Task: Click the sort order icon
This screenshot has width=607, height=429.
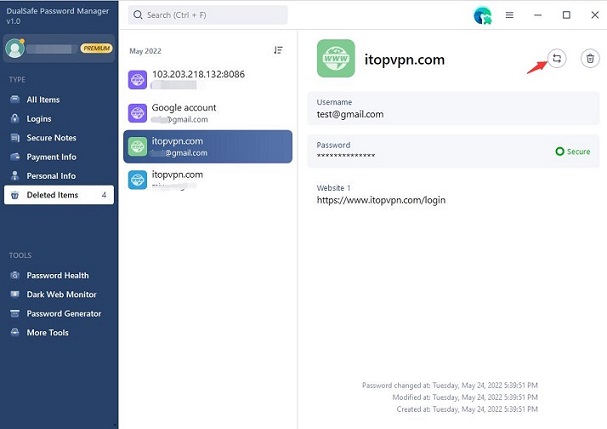Action: pos(278,50)
